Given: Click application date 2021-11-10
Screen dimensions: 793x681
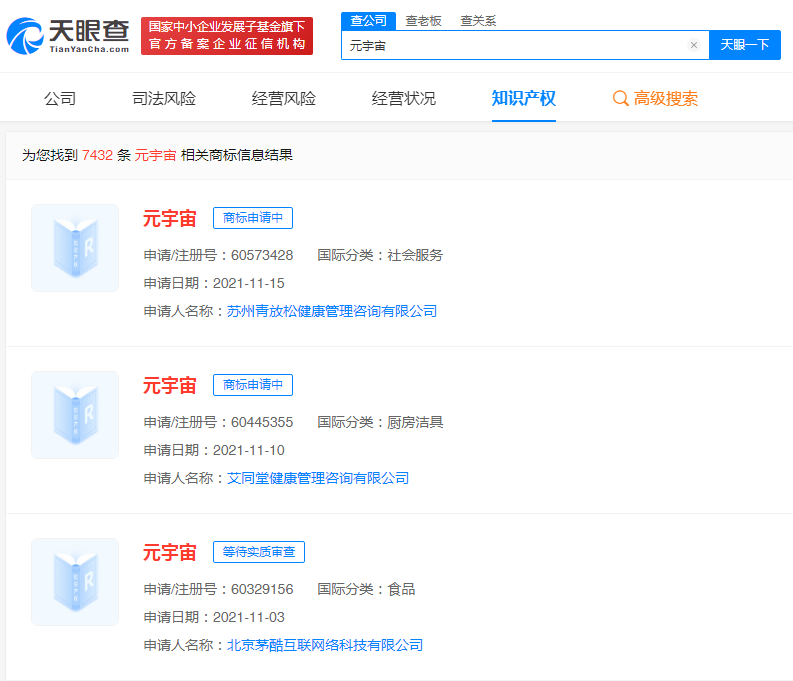Looking at the screenshot, I should click(249, 450).
